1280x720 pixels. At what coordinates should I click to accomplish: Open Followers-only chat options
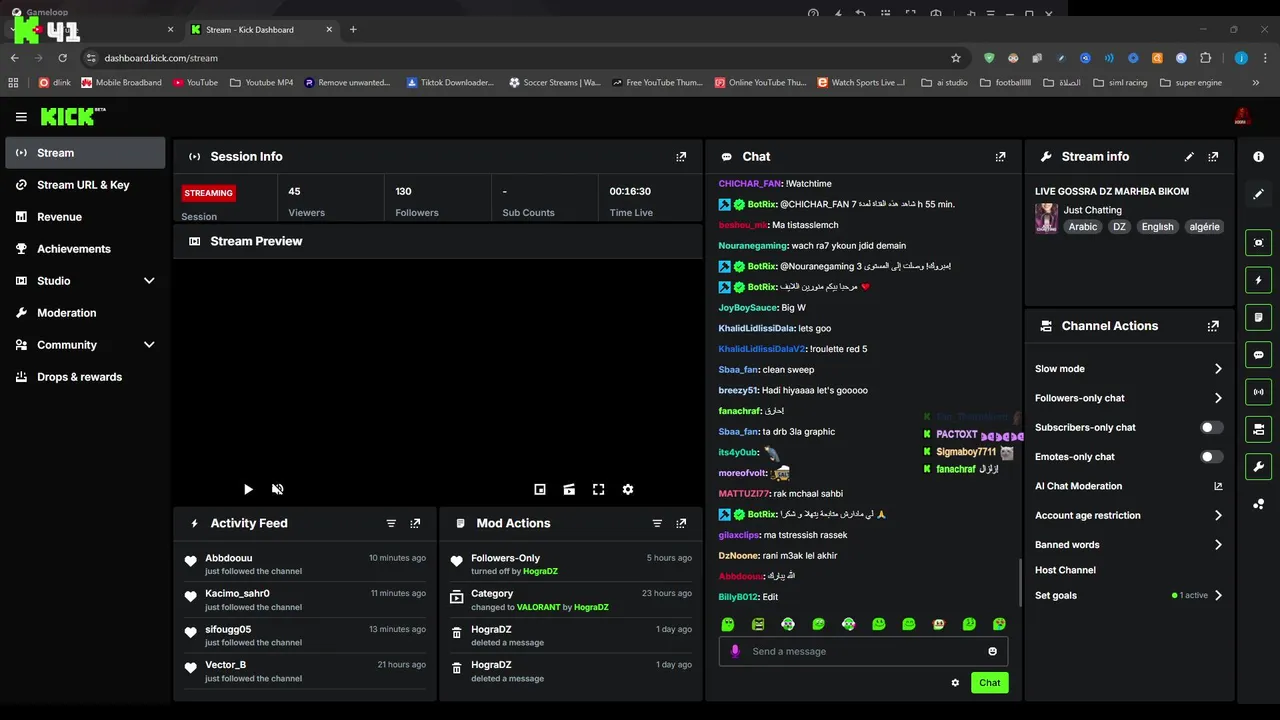(1129, 398)
